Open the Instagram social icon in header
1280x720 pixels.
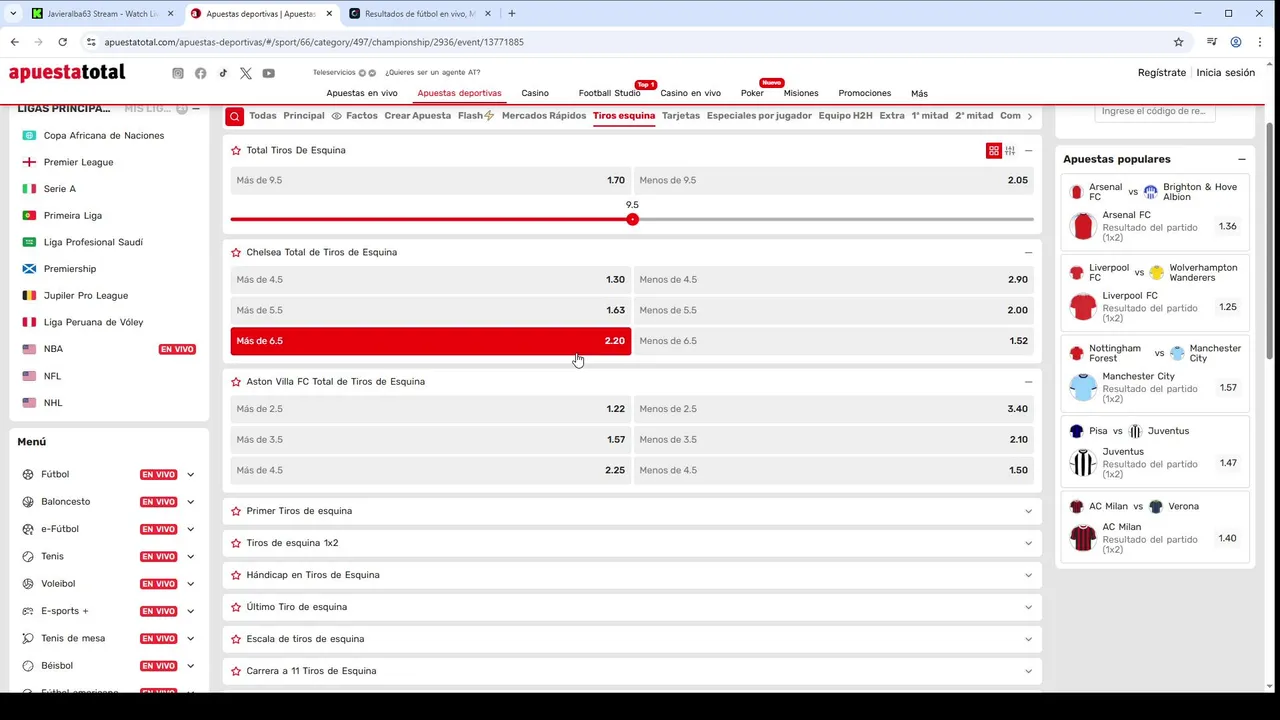pos(178,73)
